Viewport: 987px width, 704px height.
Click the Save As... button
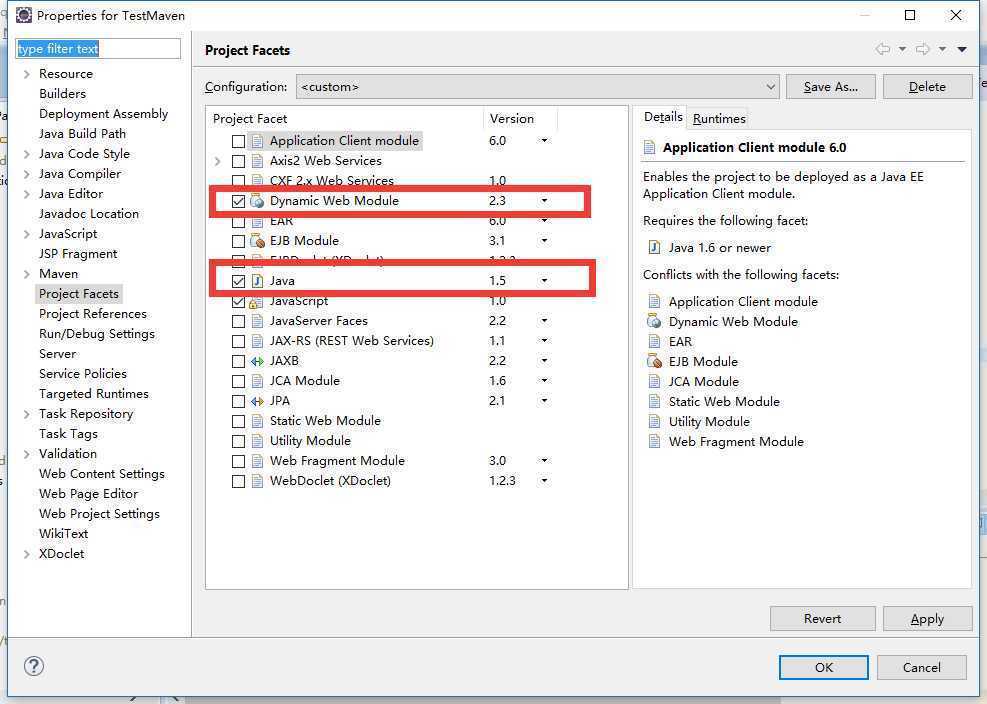click(830, 87)
